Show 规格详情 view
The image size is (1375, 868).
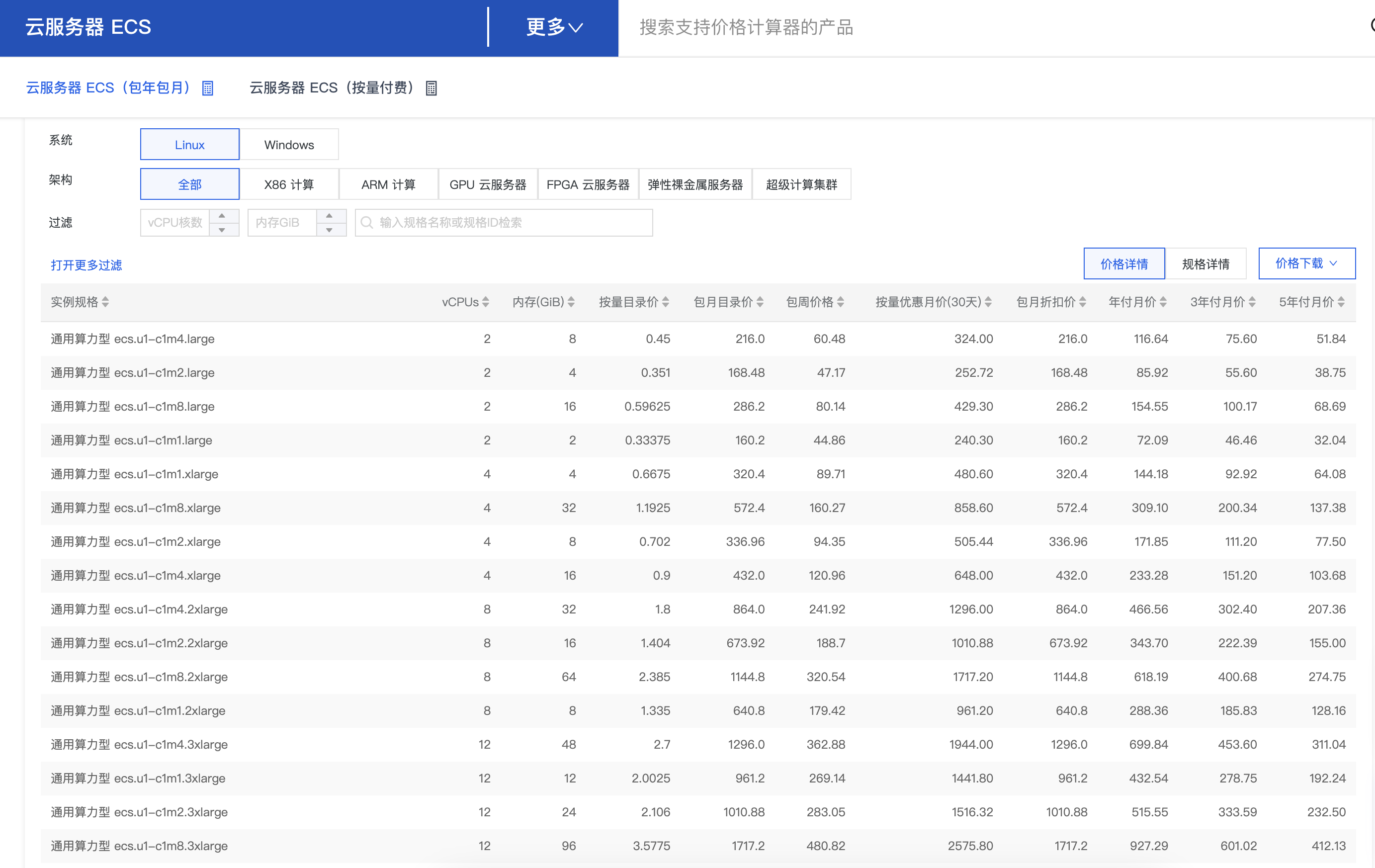coord(1205,263)
